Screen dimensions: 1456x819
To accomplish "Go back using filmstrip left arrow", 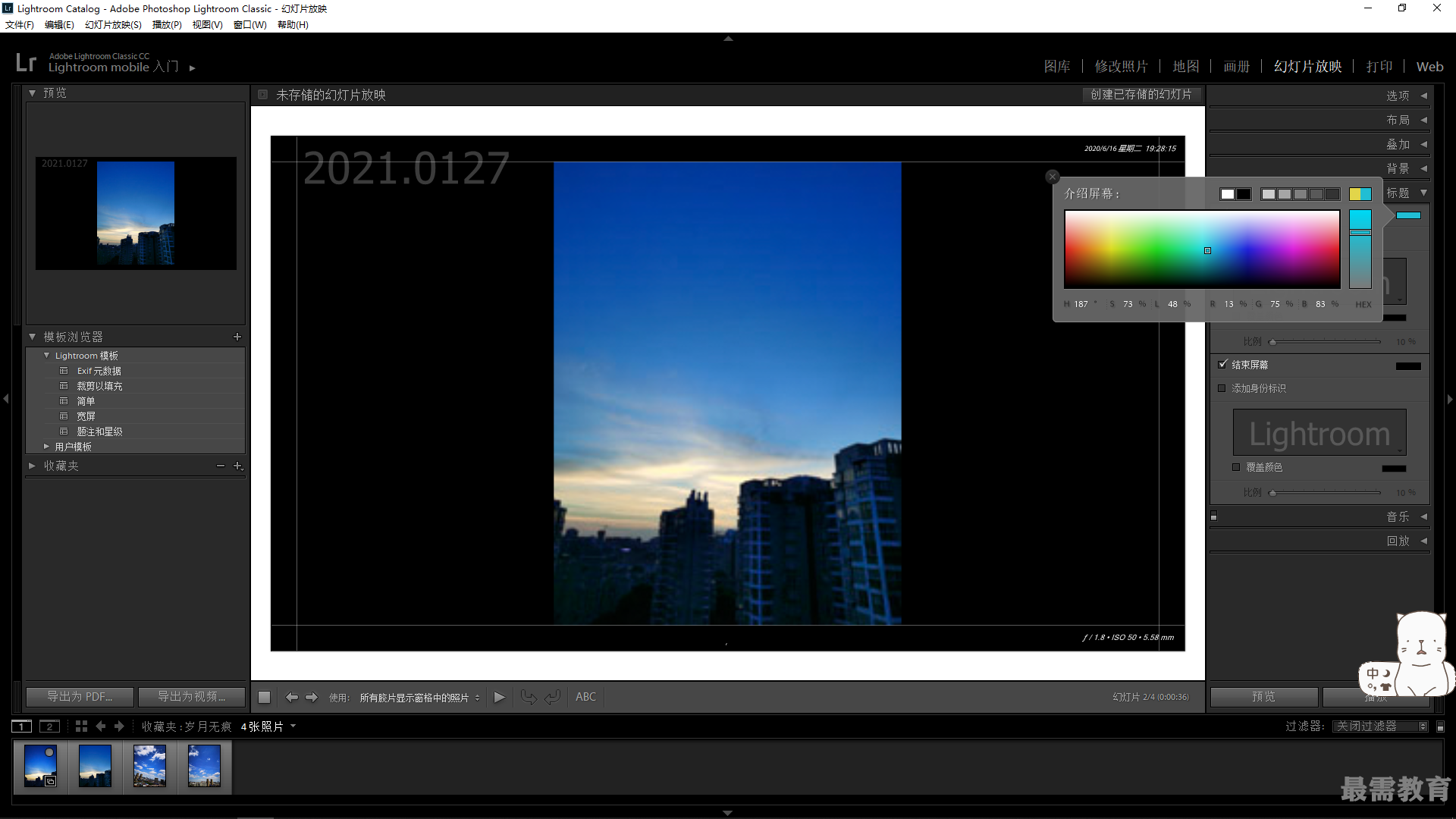I will click(101, 726).
